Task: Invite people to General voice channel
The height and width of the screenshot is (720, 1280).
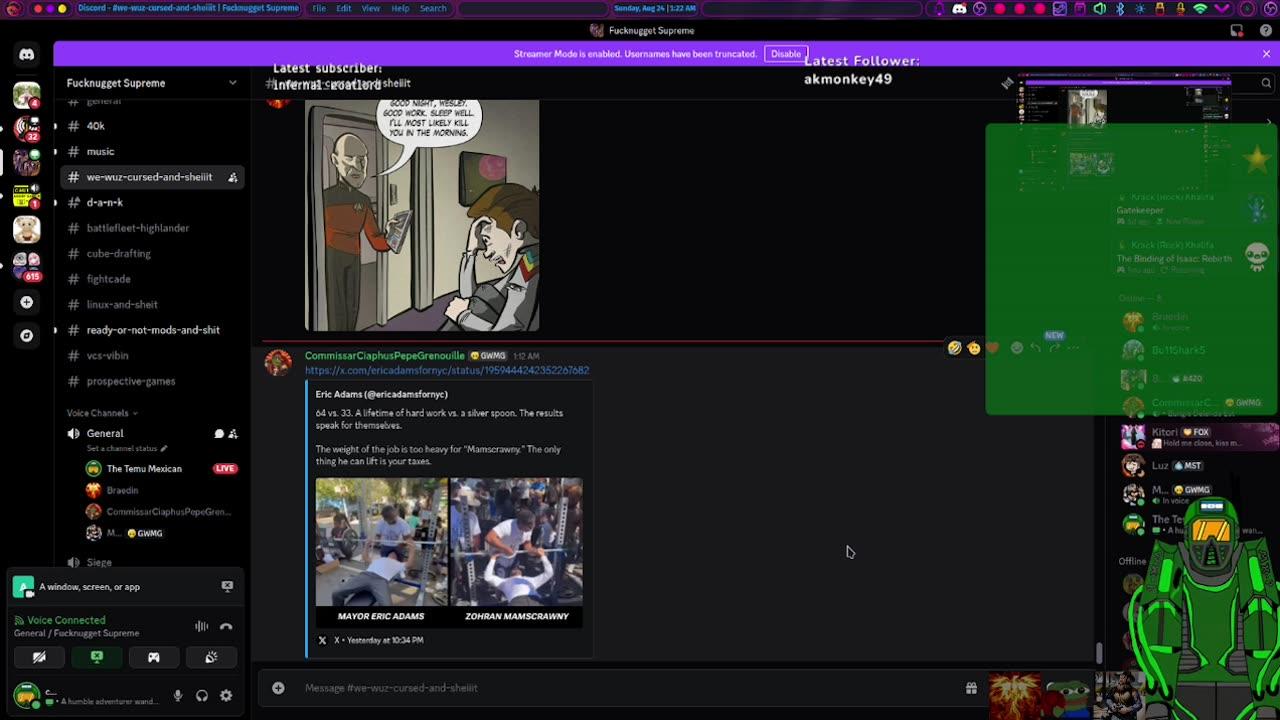Action: tap(233, 434)
